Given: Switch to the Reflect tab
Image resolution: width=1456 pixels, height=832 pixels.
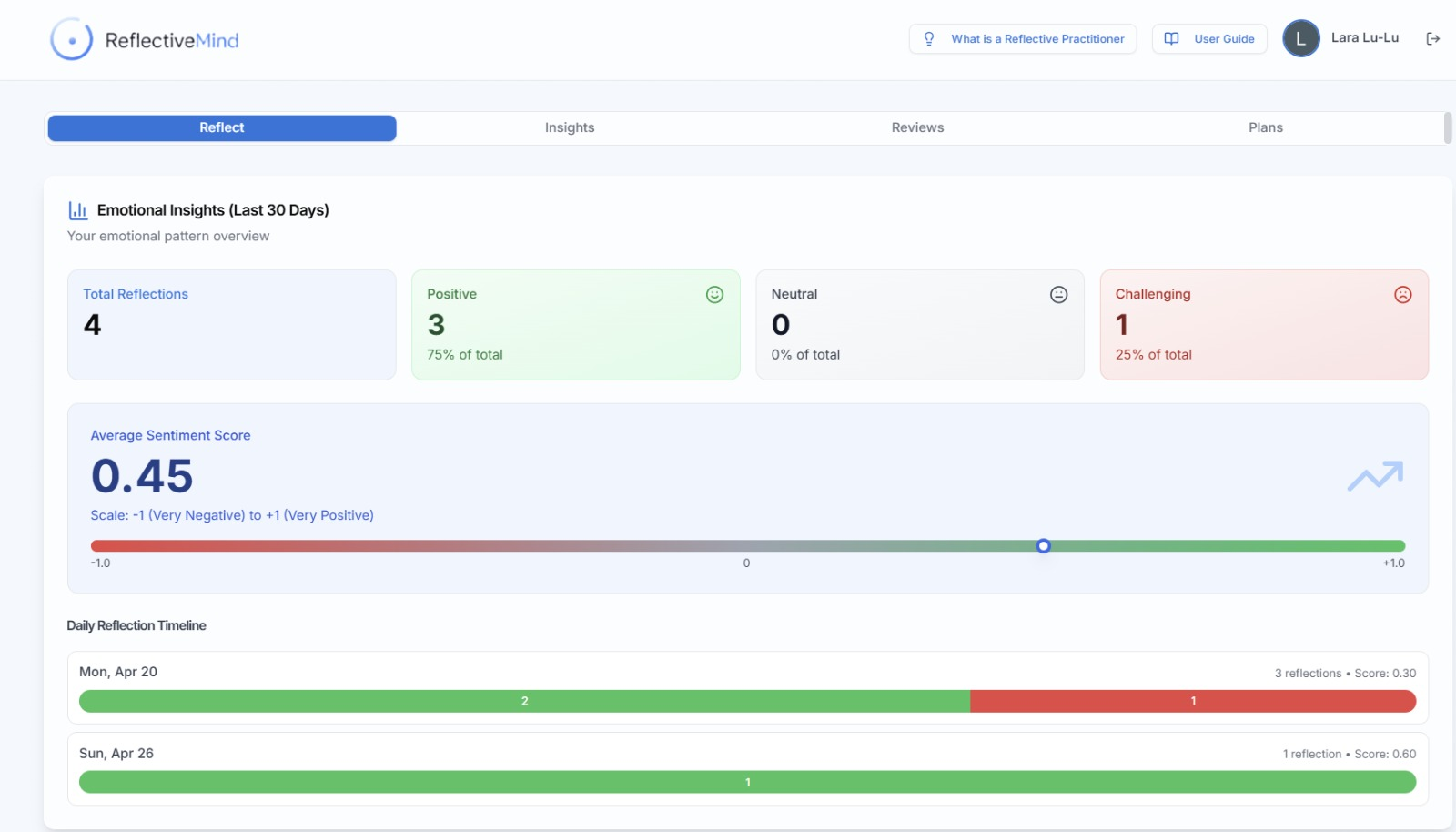Looking at the screenshot, I should pyautogui.click(x=222, y=128).
